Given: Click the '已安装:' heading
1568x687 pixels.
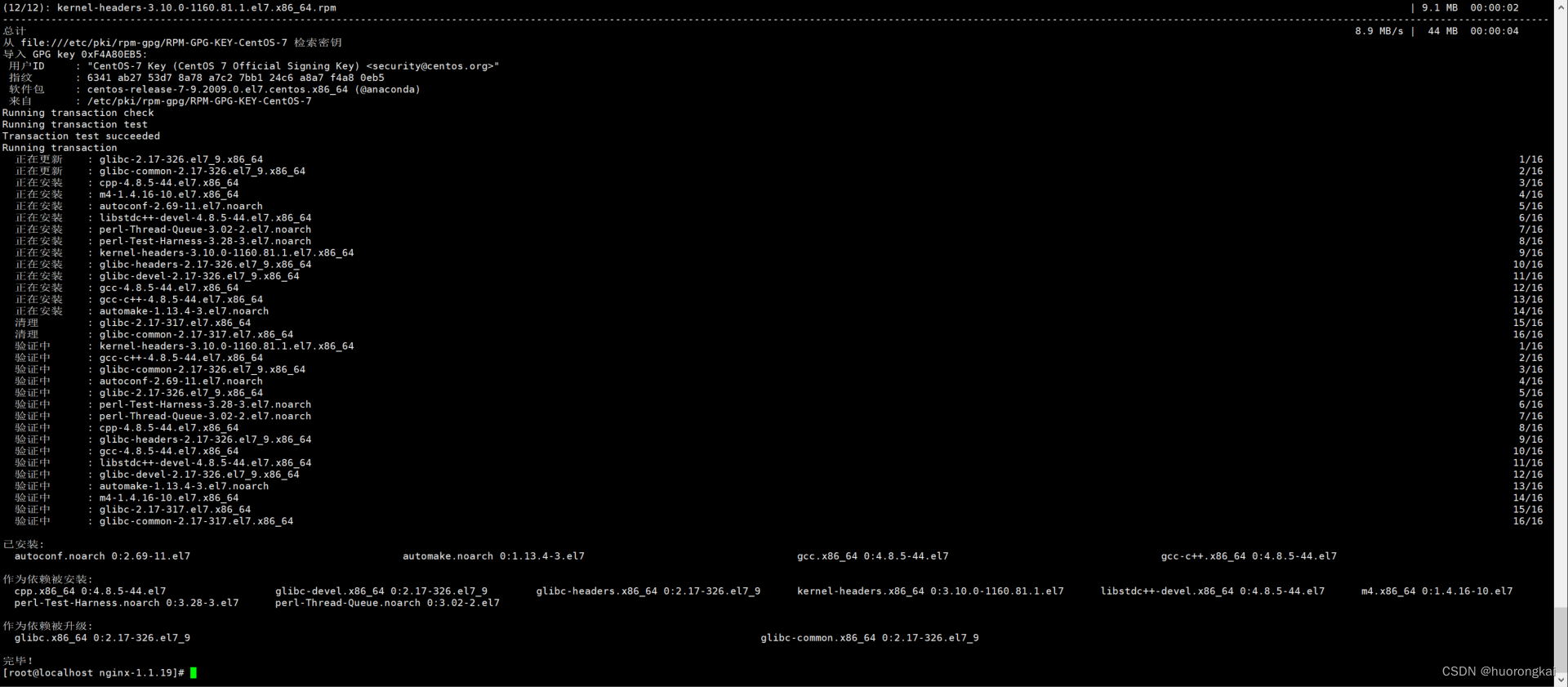Looking at the screenshot, I should click(x=24, y=544).
